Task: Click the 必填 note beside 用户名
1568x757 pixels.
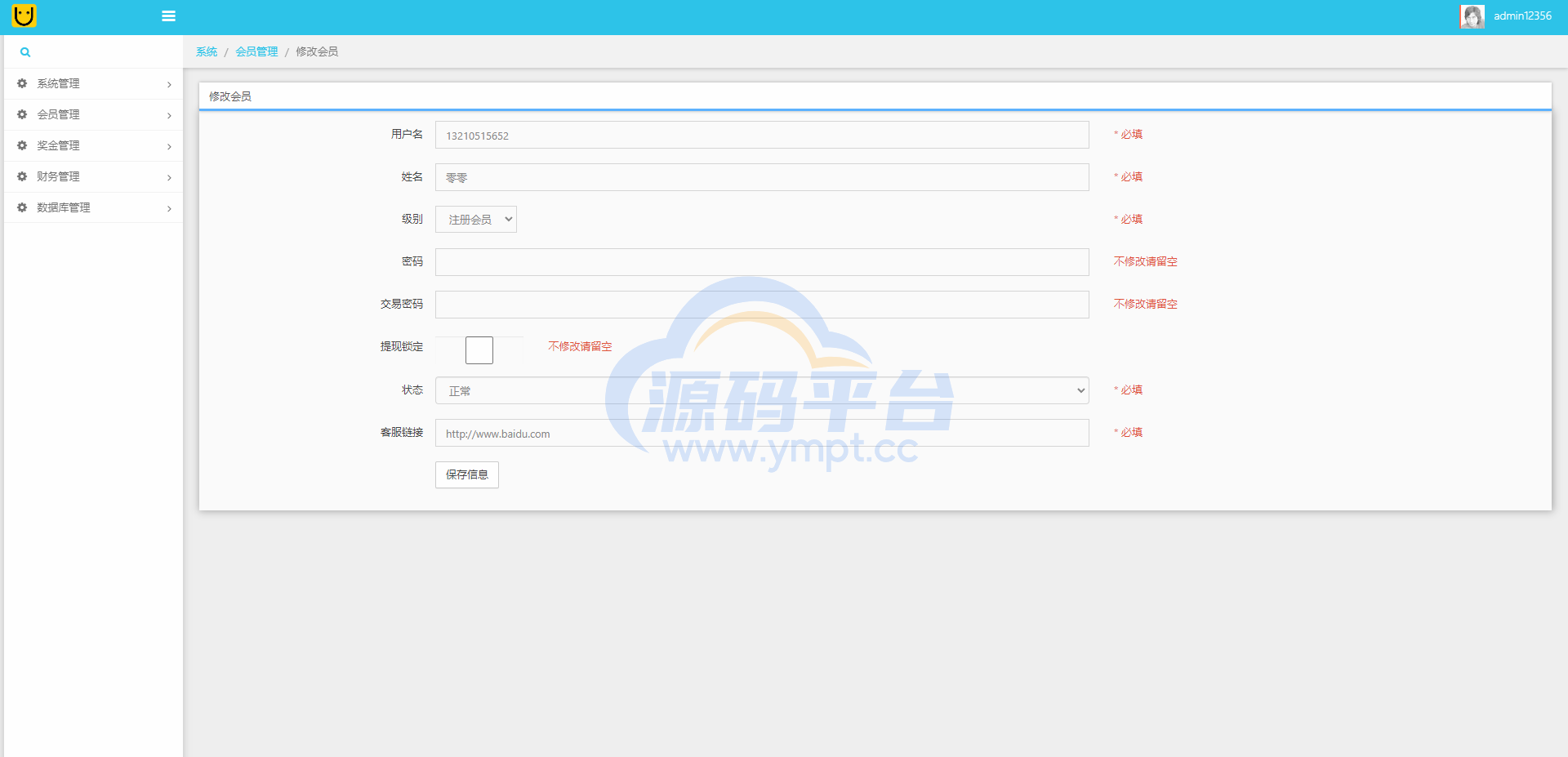Action: pos(1129,134)
